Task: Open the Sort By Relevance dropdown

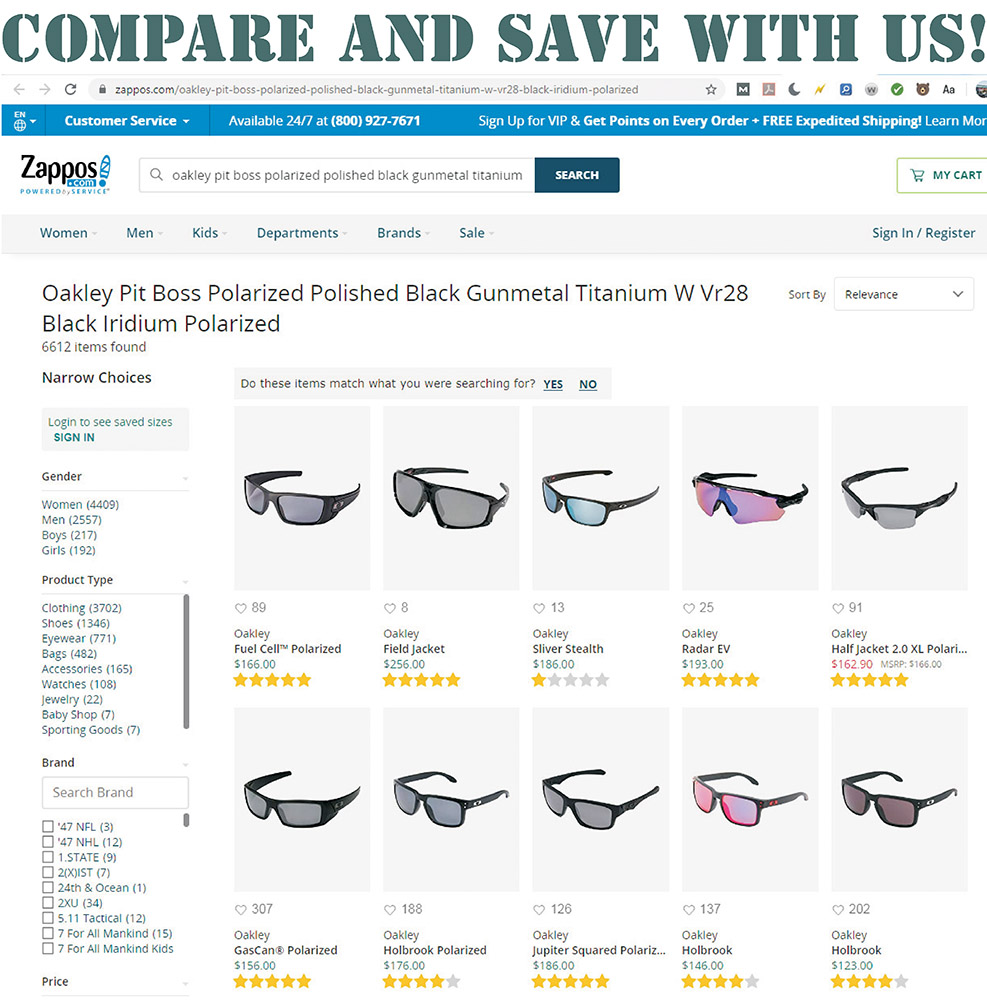Action: point(903,293)
